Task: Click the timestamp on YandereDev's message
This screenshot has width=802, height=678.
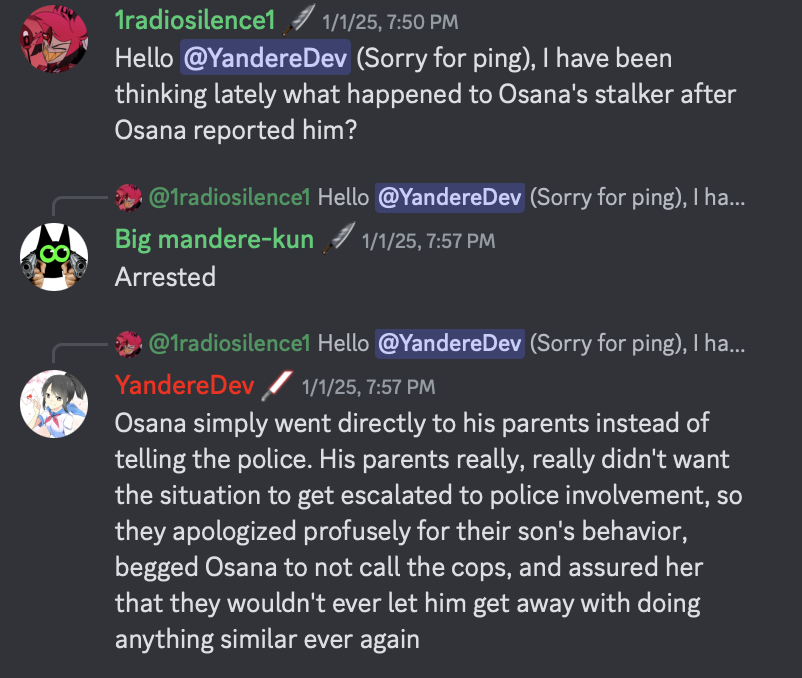Action: pyautogui.click(x=368, y=386)
